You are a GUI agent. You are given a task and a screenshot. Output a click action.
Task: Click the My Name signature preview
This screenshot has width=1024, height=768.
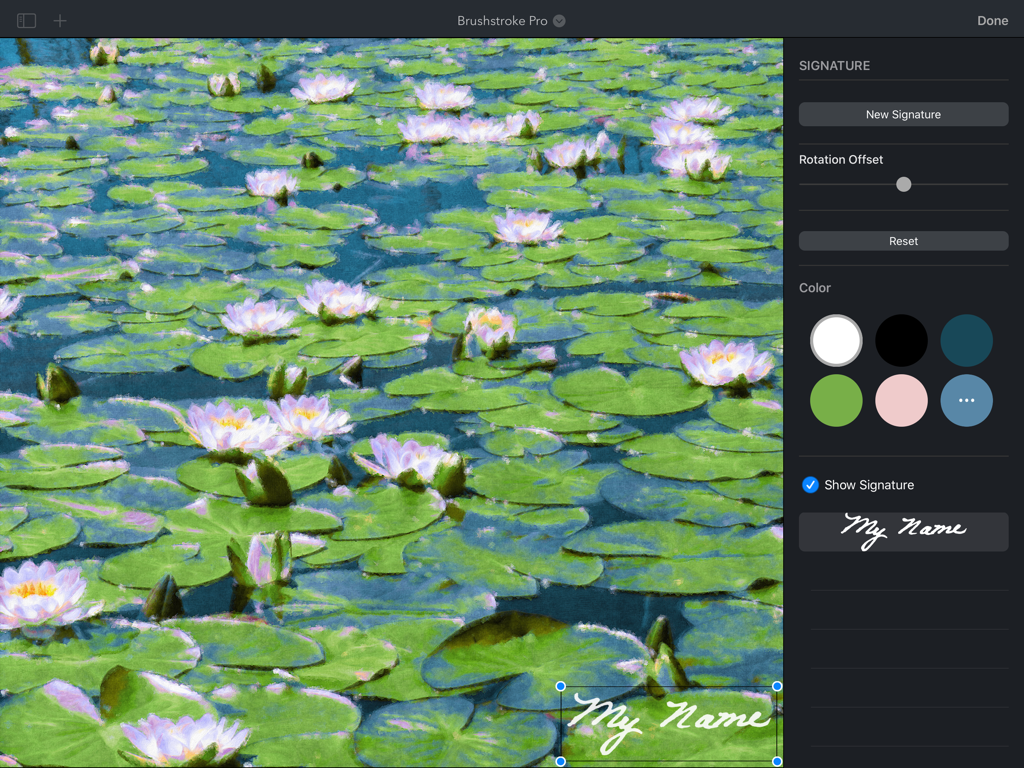[903, 531]
